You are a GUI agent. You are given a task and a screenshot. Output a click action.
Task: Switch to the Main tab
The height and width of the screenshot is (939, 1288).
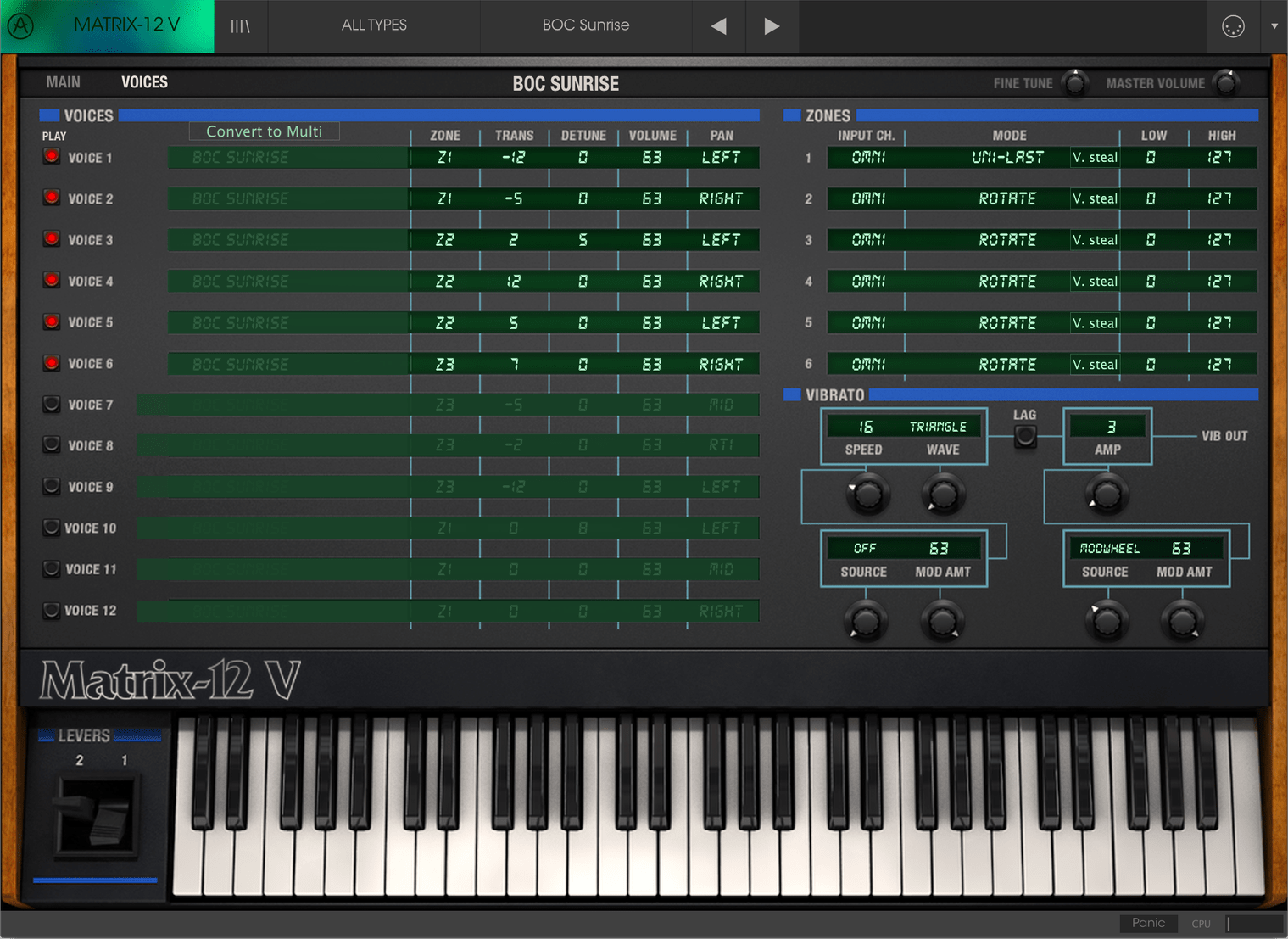tap(64, 82)
